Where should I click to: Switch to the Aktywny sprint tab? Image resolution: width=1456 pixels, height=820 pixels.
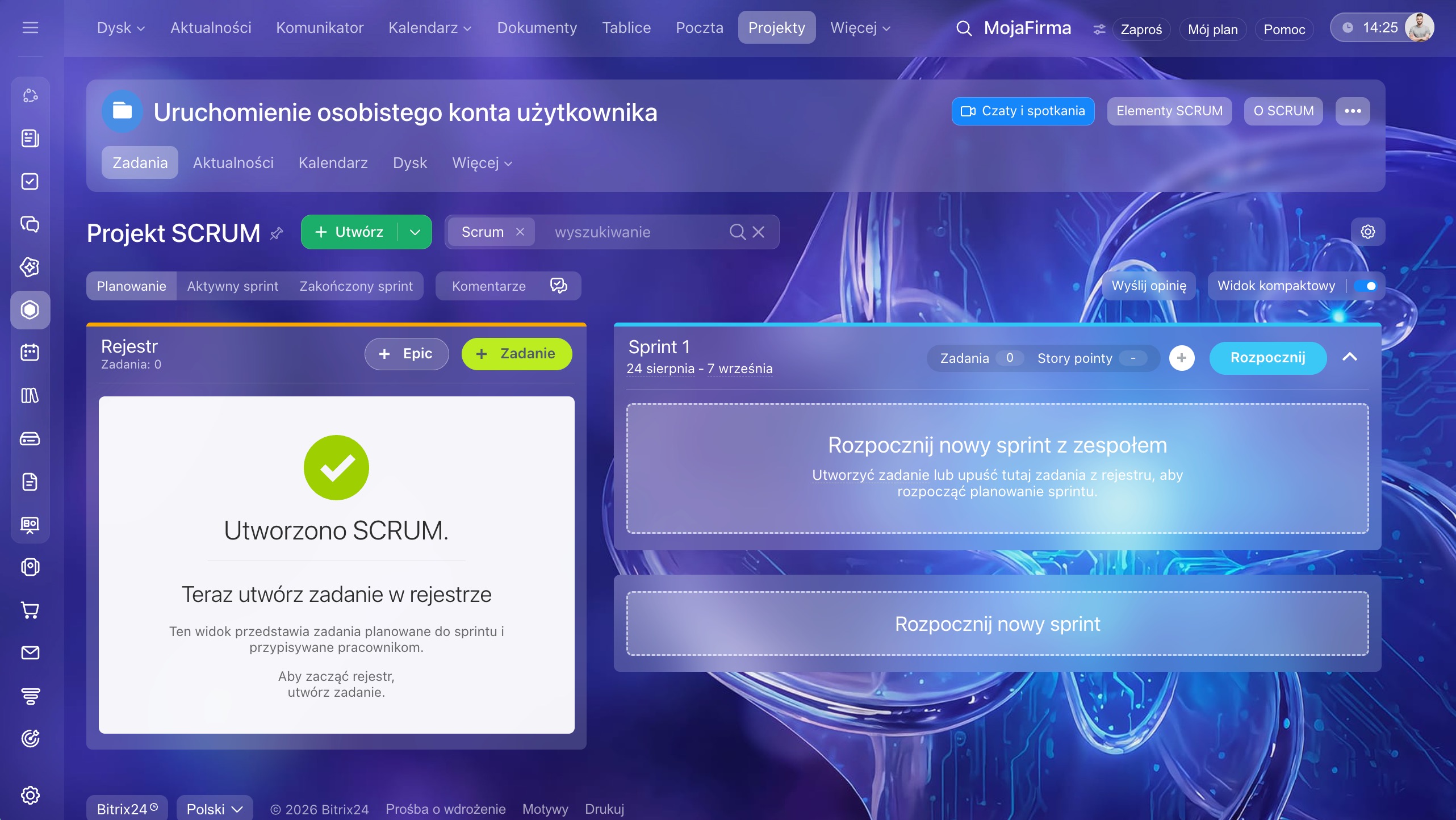pos(233,286)
